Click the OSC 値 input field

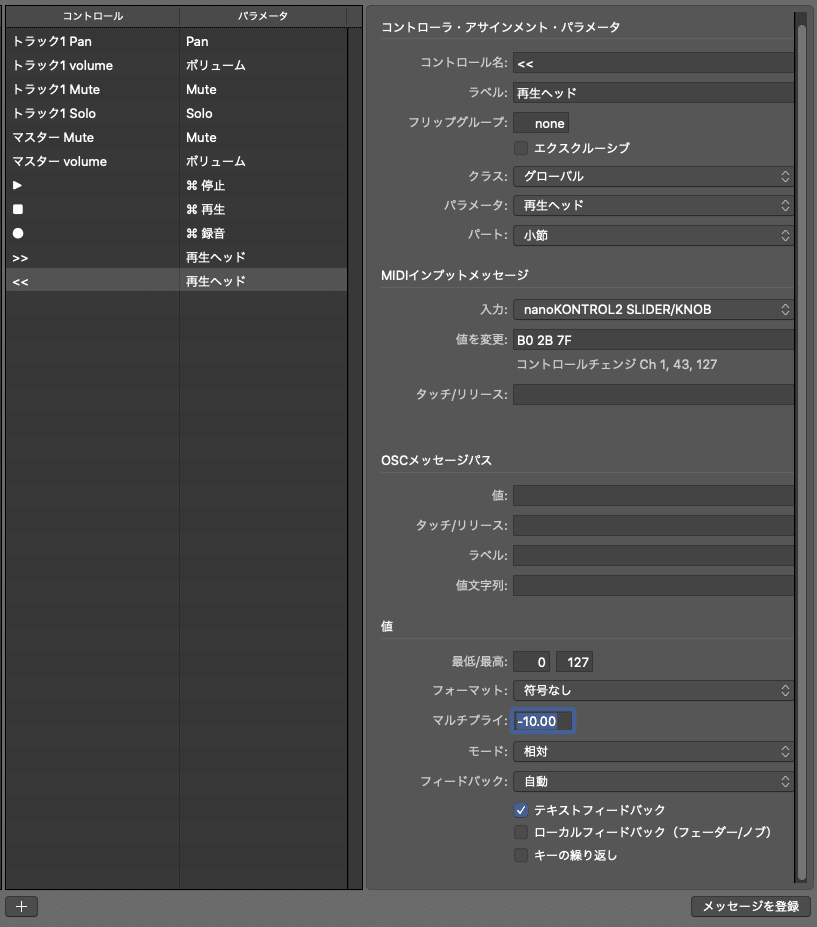[x=653, y=495]
